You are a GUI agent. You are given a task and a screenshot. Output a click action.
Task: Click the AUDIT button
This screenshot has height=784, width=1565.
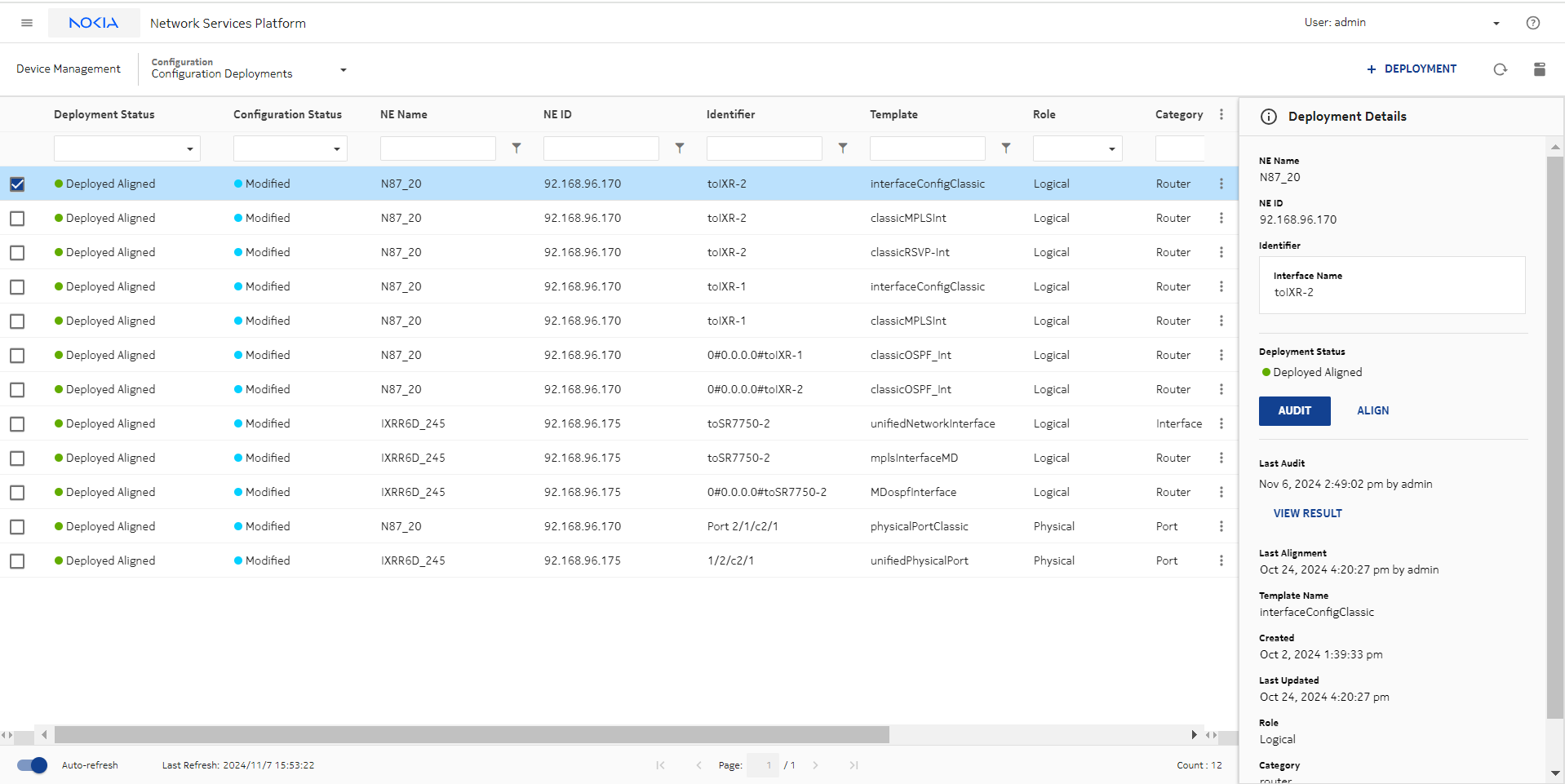tap(1294, 411)
